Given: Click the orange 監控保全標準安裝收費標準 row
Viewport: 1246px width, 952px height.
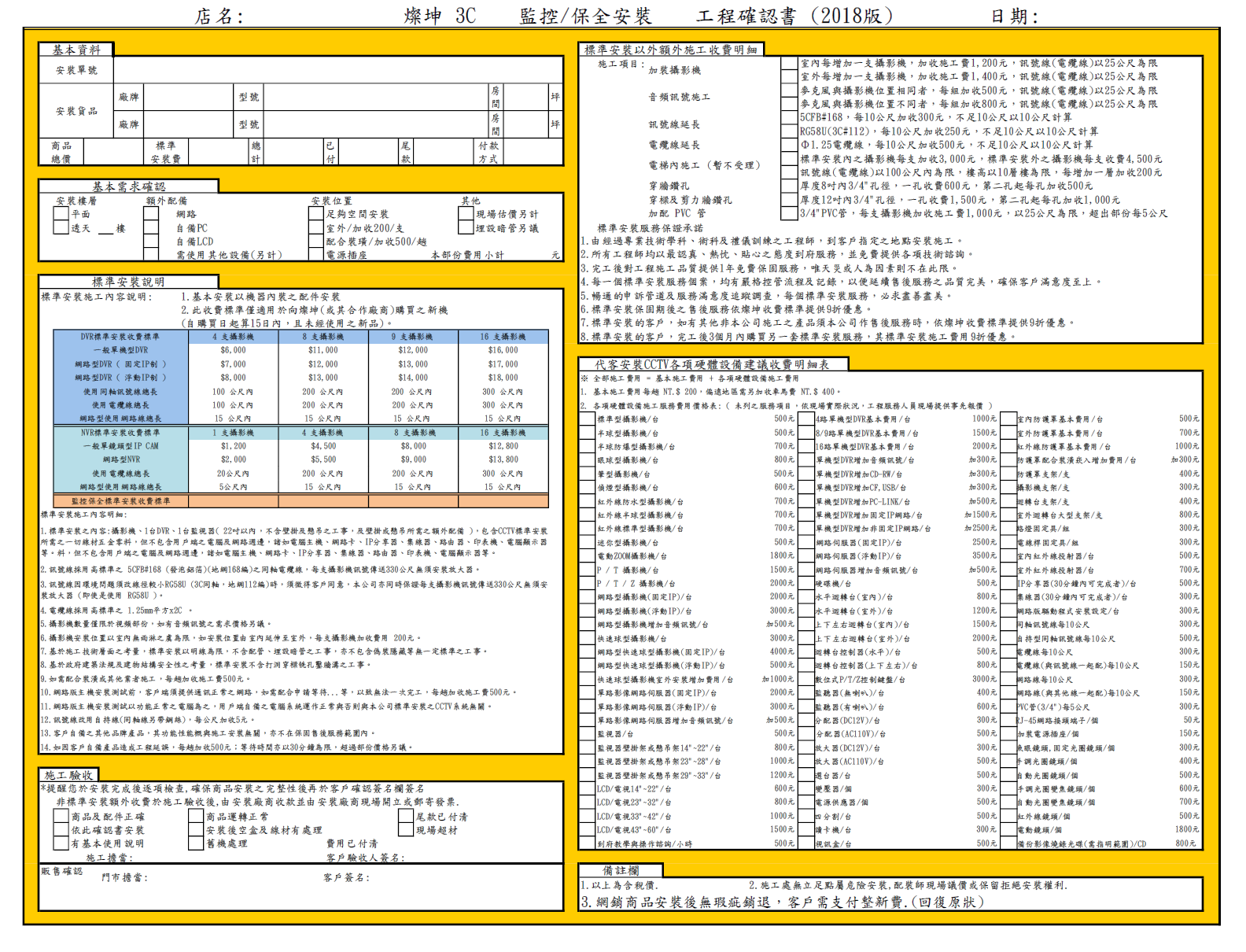Looking at the screenshot, I should point(301,501).
